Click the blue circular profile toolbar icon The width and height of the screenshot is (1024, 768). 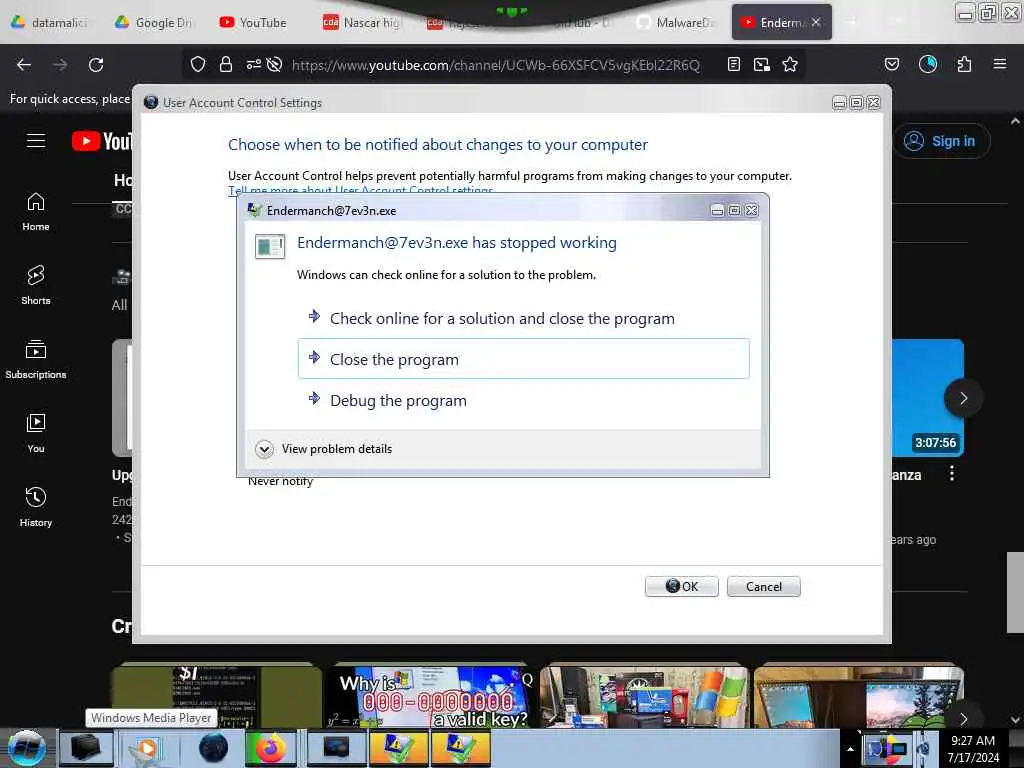point(928,64)
